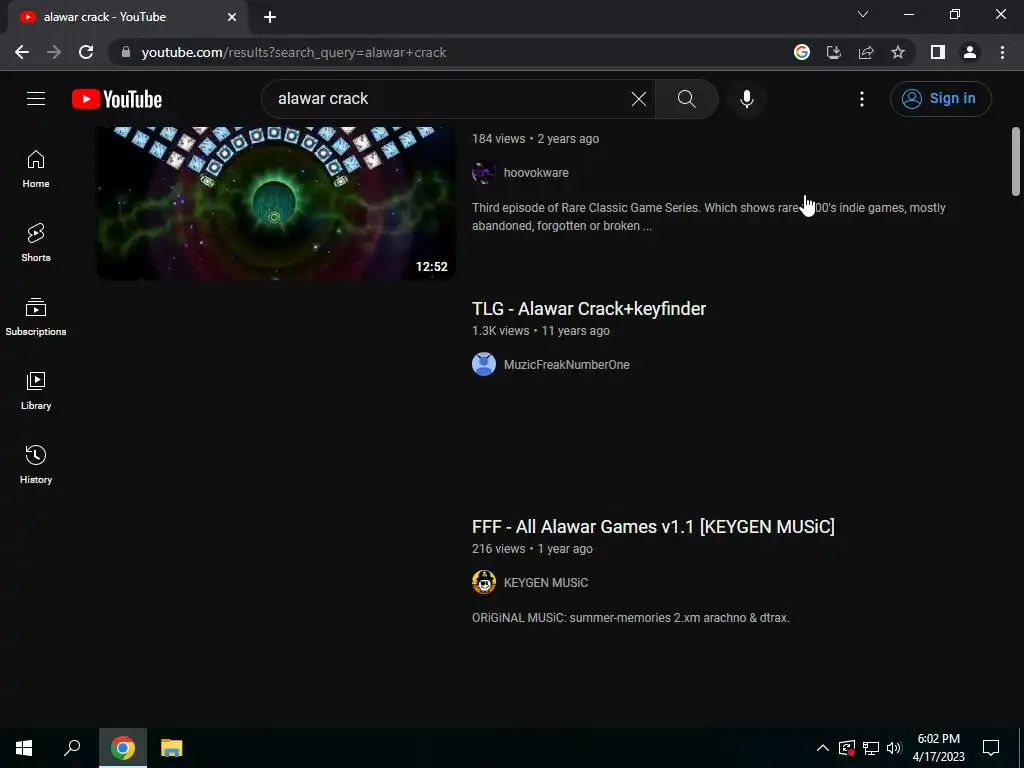Open the YouTube hamburger guide menu
This screenshot has width=1024, height=768.
coord(36,99)
